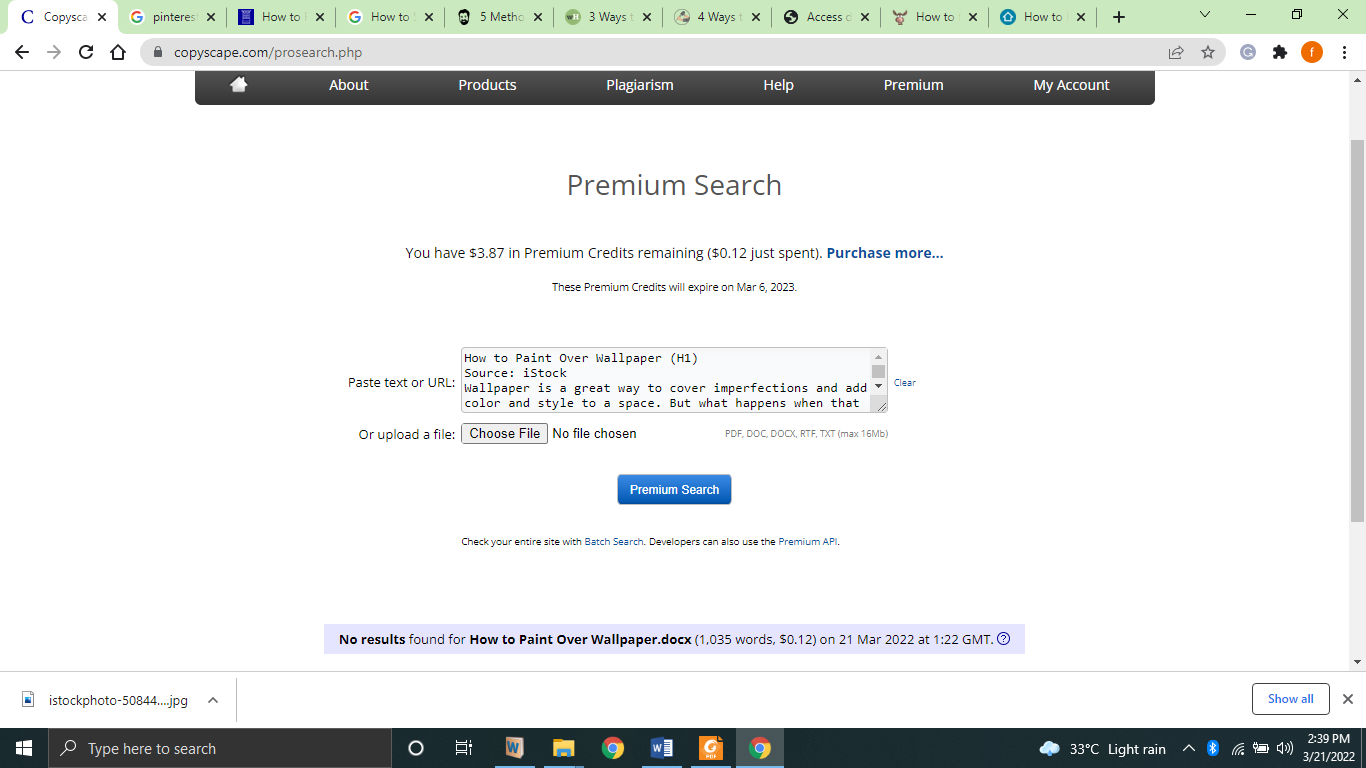Open the help icon beside search results
Screen dimensions: 1366x768
coord(1004,640)
